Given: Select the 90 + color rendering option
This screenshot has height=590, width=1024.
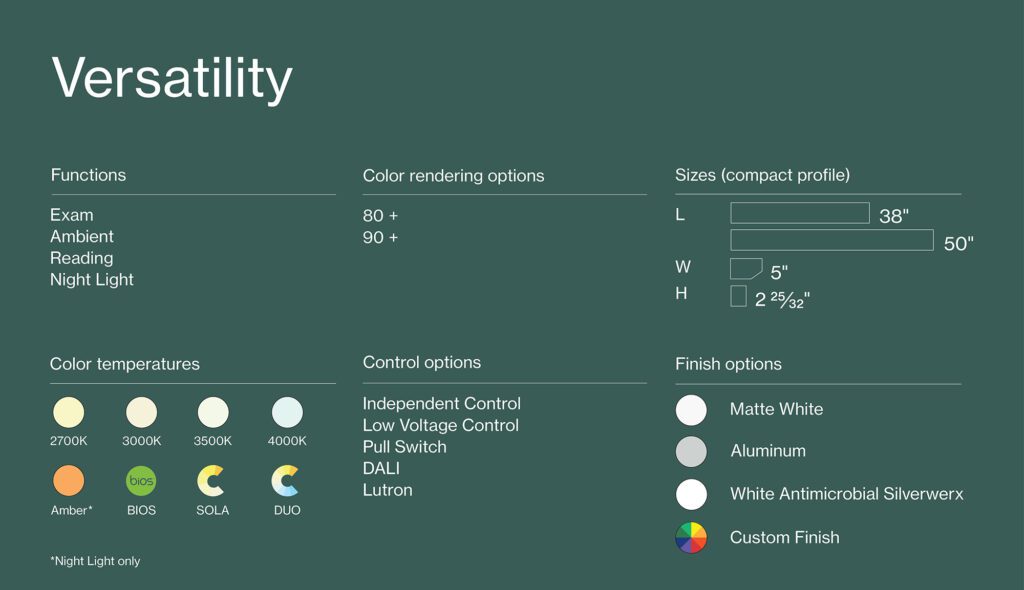Looking at the screenshot, I should coord(380,238).
